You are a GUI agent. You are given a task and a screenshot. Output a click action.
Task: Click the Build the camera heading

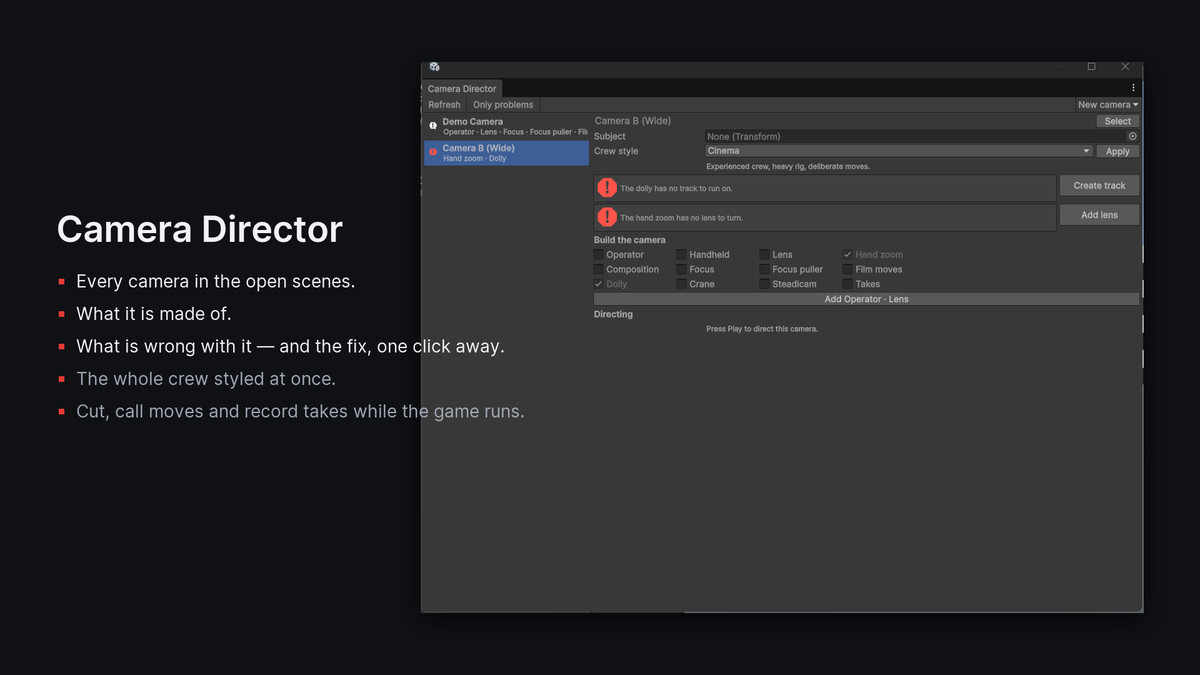click(630, 240)
